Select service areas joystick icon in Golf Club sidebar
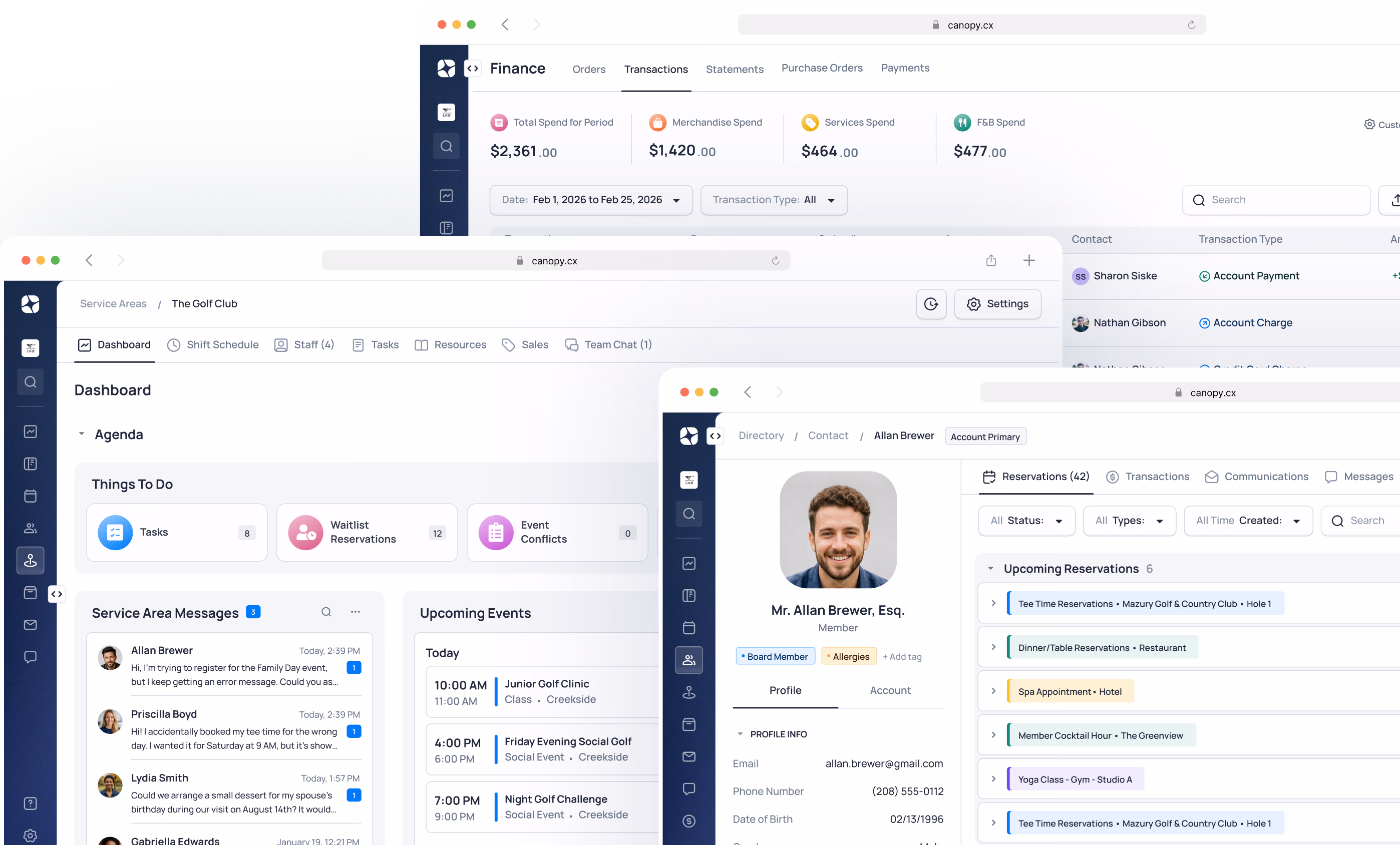 (x=30, y=560)
